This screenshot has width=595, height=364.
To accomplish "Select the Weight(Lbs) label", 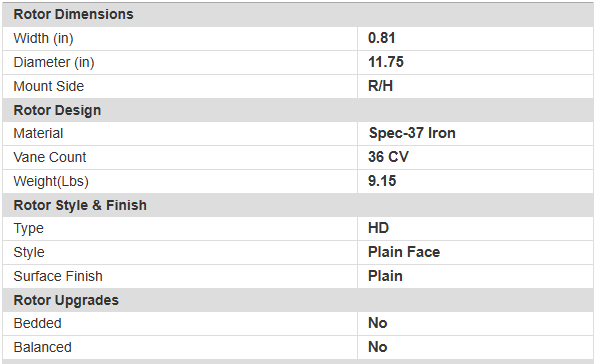I will (51, 181).
